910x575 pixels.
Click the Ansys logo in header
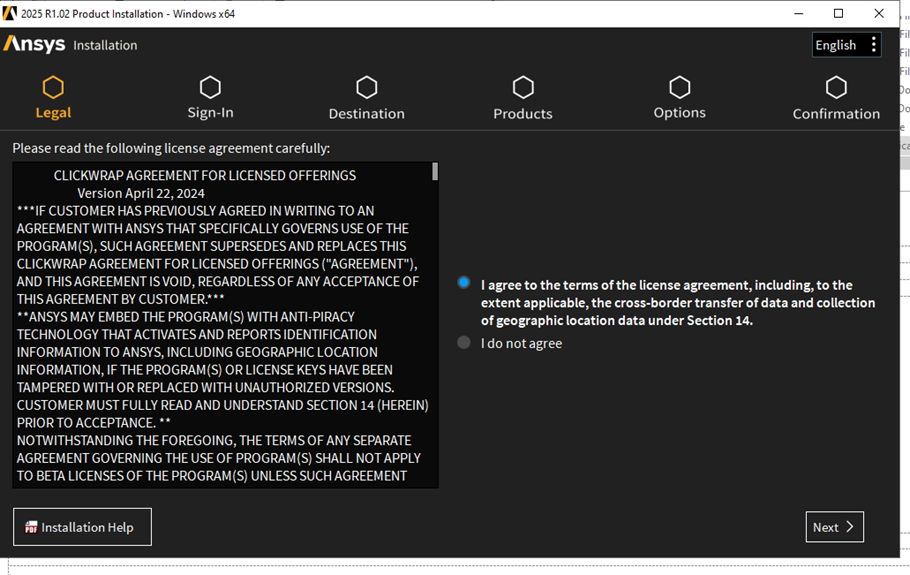[x=35, y=45]
